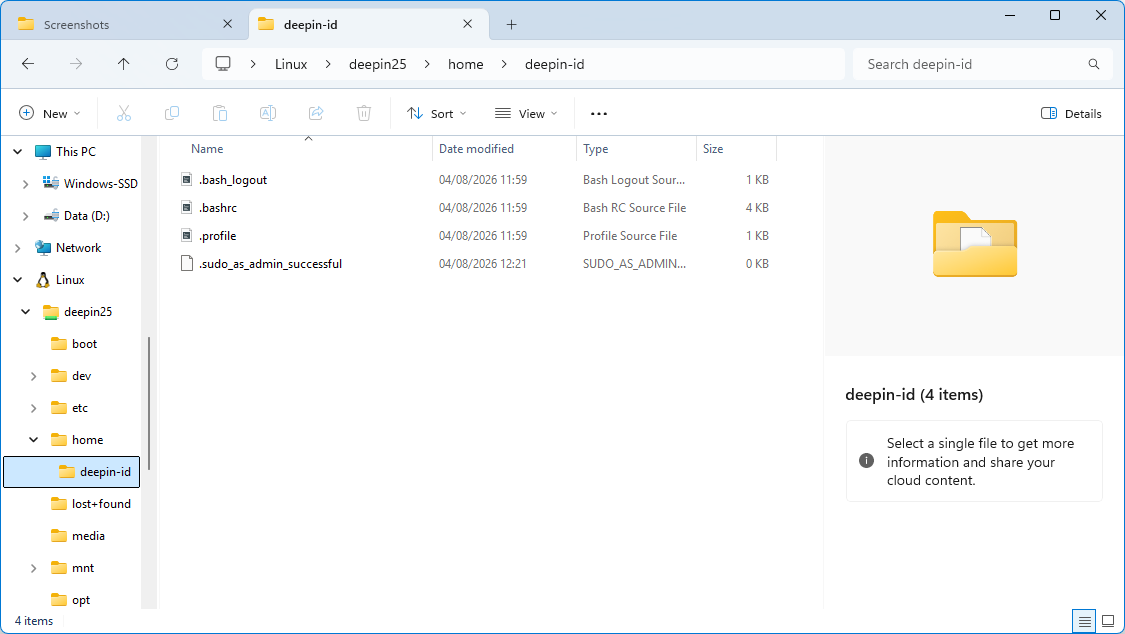
Task: Click the Share icon in toolbar
Action: tap(316, 113)
